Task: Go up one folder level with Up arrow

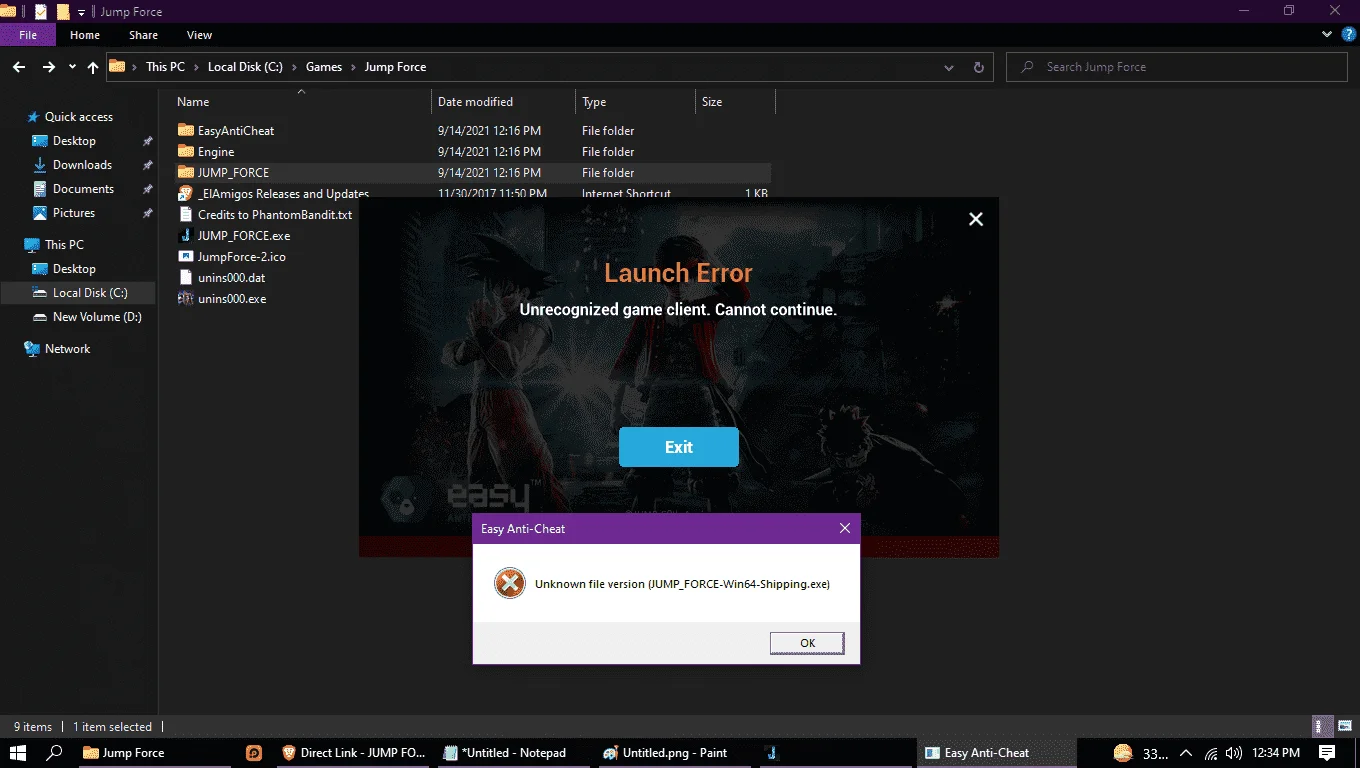Action: pos(93,67)
